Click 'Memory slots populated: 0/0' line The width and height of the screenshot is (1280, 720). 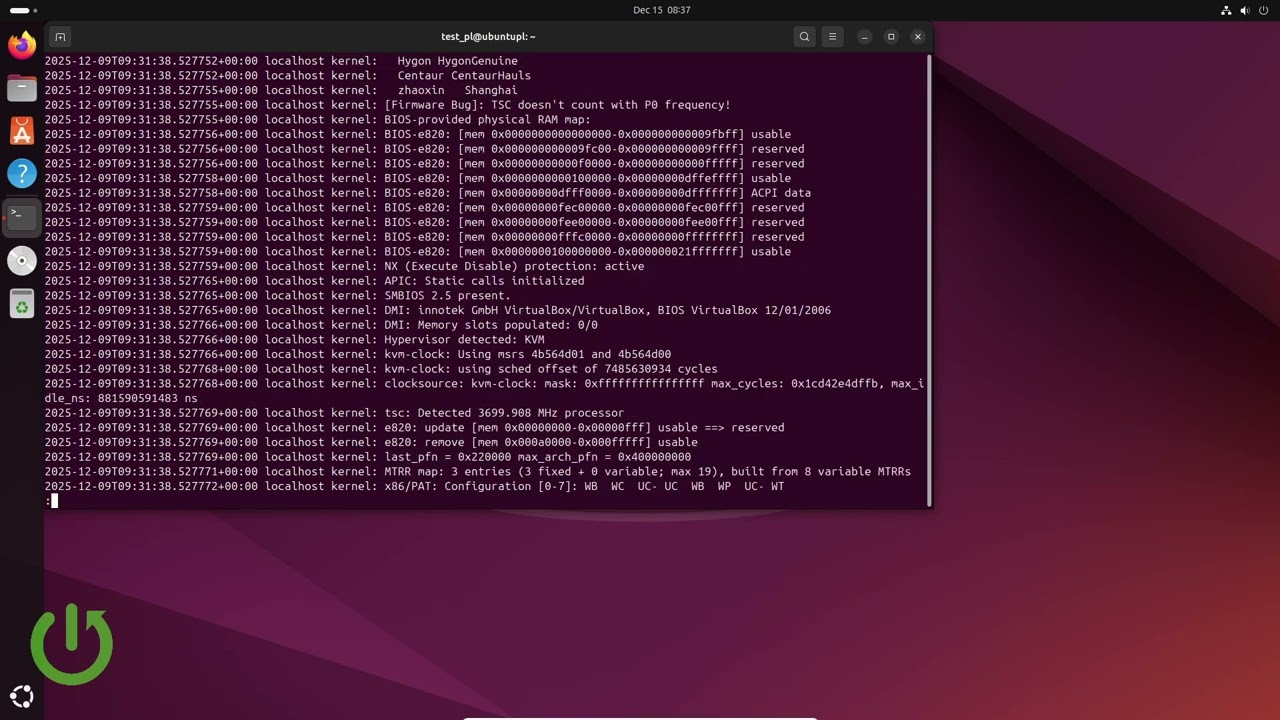(x=321, y=325)
